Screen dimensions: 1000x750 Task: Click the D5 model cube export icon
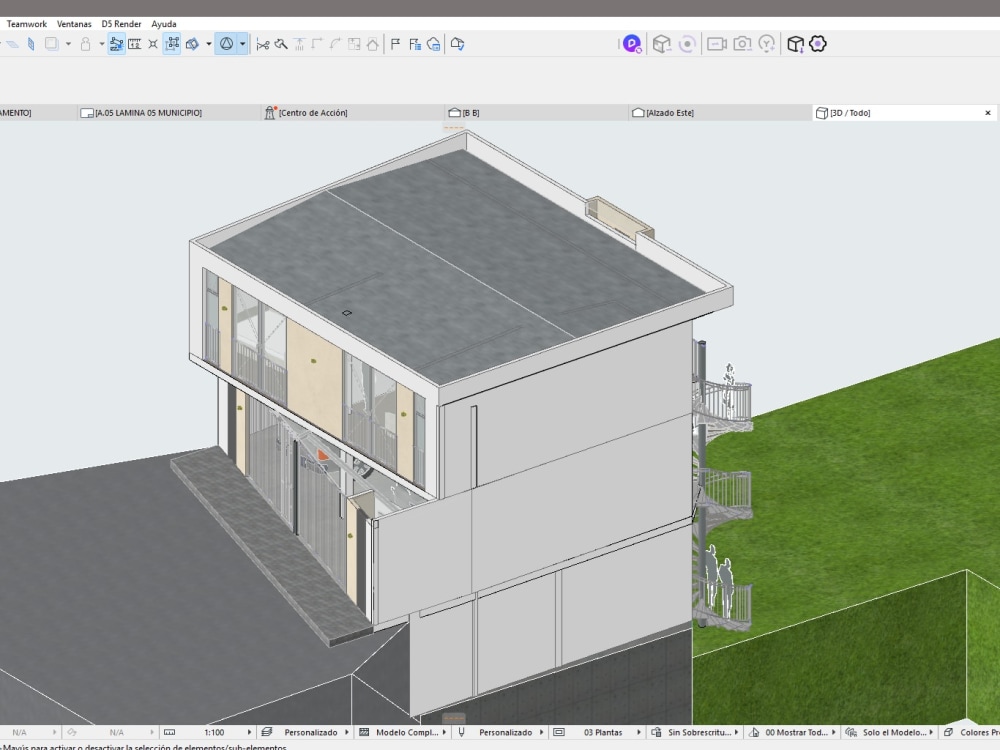coord(661,44)
